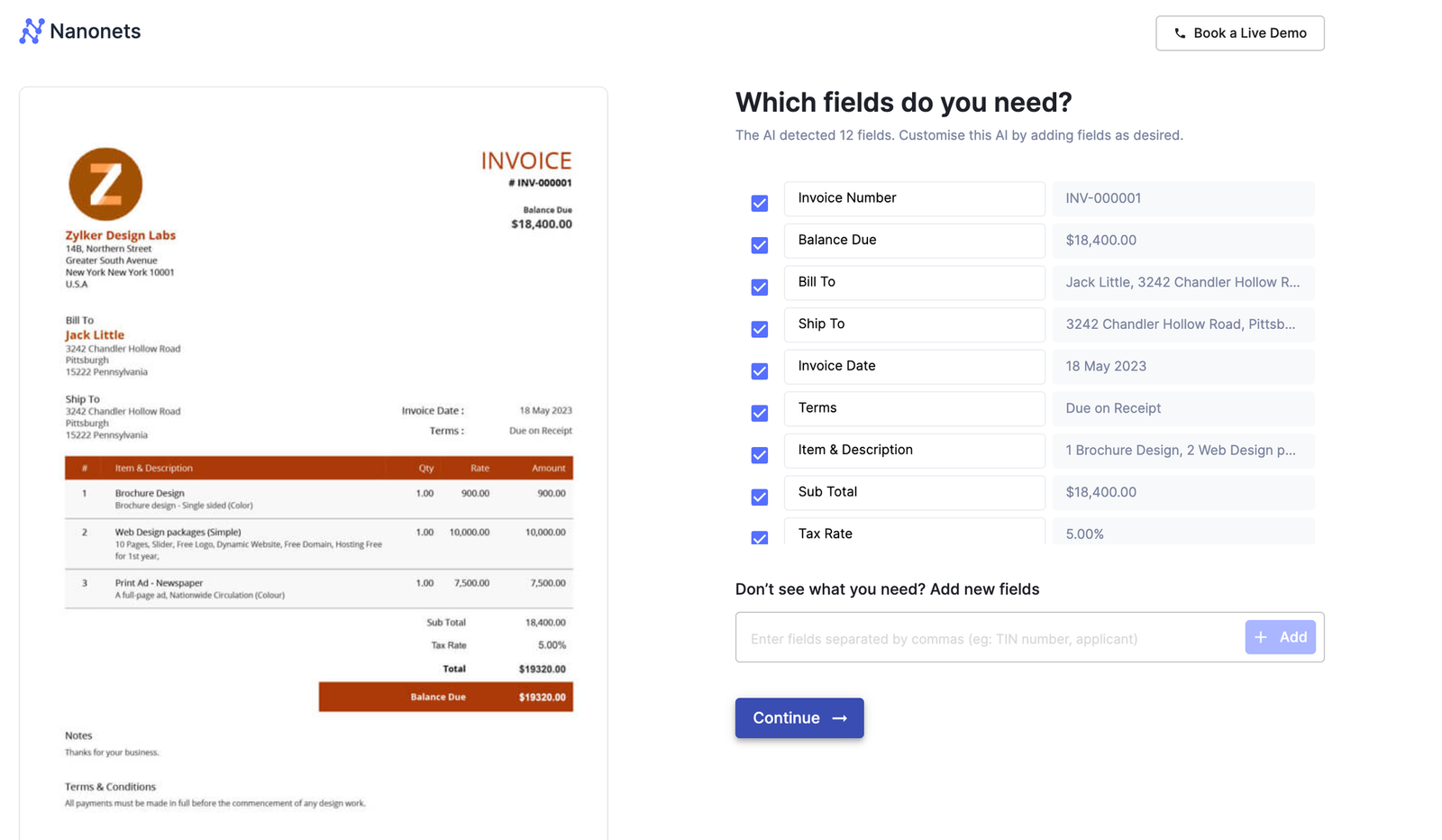Disable the Bill To field
The width and height of the screenshot is (1442, 840).
759,287
